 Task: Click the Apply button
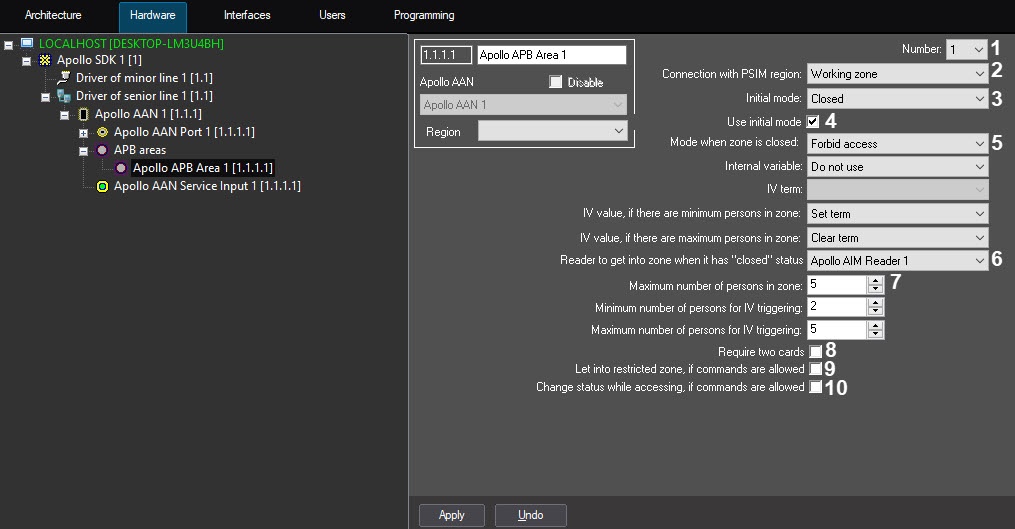pyautogui.click(x=452, y=515)
